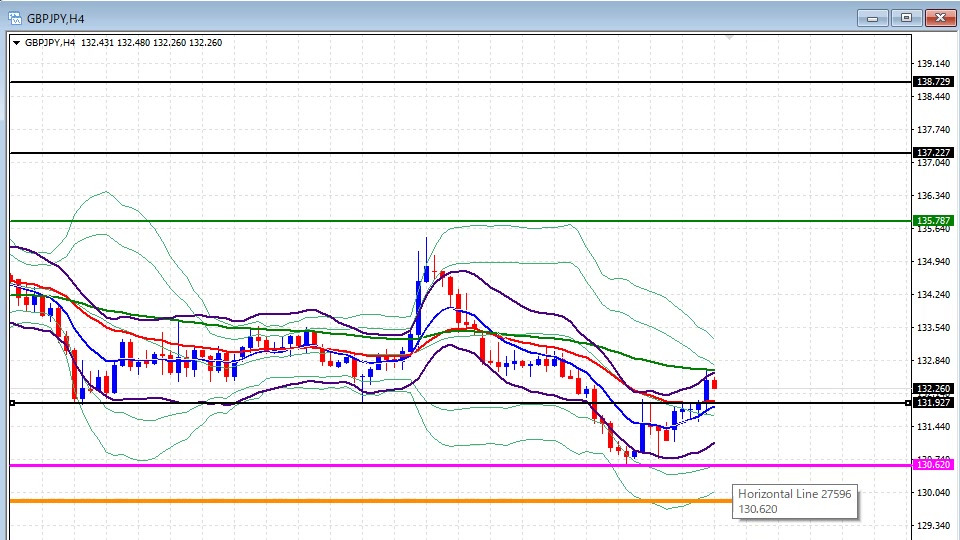Click the 134.240 price axis value
960x540 pixels.
(933, 294)
